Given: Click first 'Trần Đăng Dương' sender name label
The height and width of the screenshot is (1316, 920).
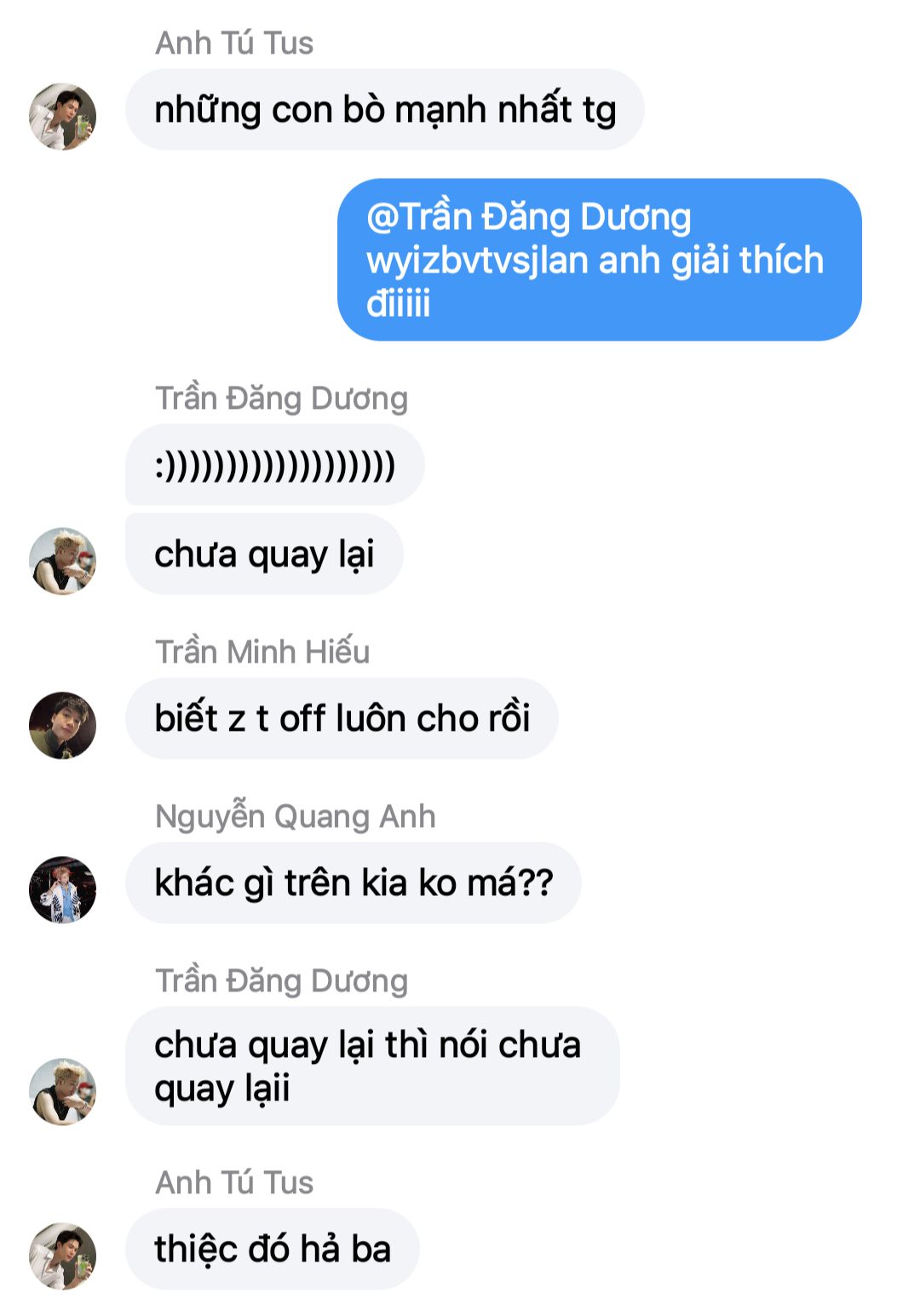Looking at the screenshot, I should tap(281, 398).
